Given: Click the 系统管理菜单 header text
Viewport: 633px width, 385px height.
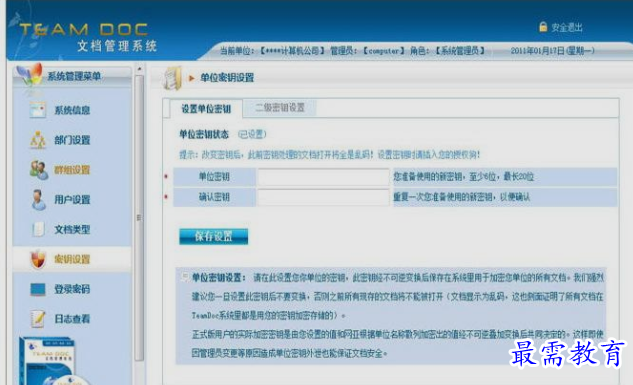Looking at the screenshot, I should point(74,76).
